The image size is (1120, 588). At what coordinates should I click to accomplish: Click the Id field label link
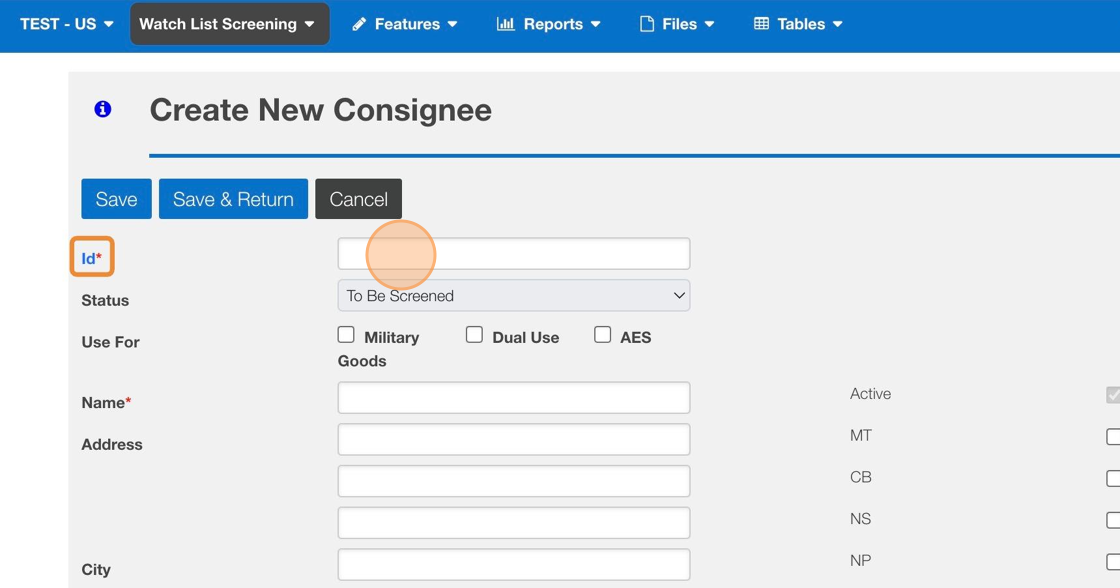(88, 259)
